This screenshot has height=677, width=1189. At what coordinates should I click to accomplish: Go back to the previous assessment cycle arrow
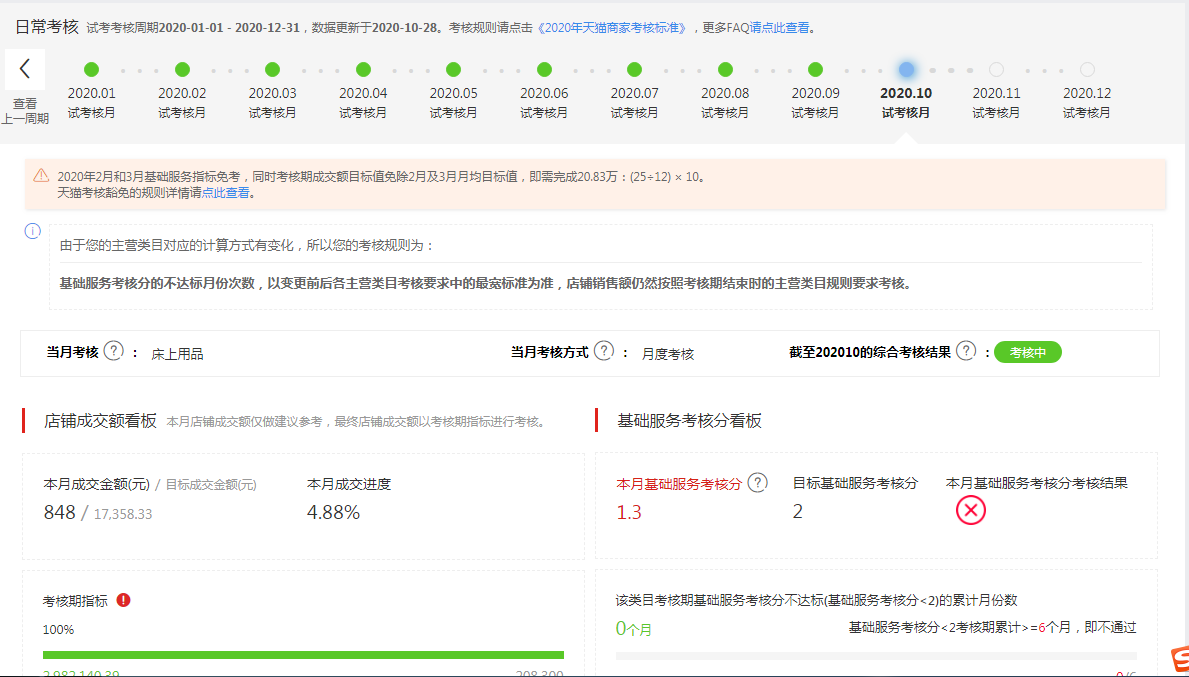(x=25, y=69)
